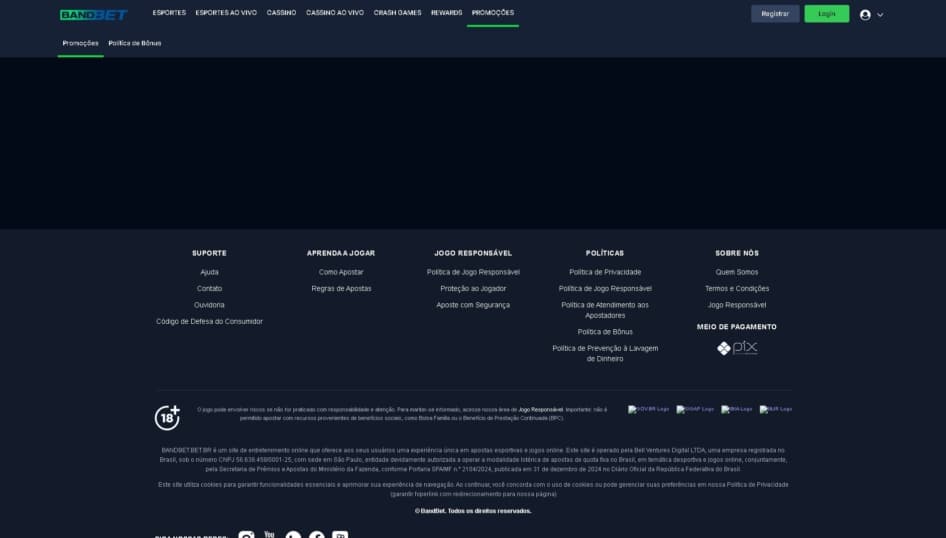Open the YouTube social icon
Image resolution: width=946 pixels, height=538 pixels.
[x=269, y=535]
